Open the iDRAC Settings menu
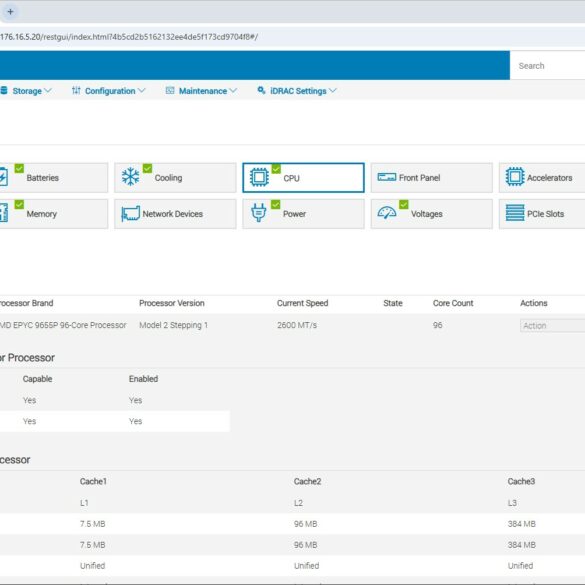This screenshot has height=585, width=585. point(297,91)
